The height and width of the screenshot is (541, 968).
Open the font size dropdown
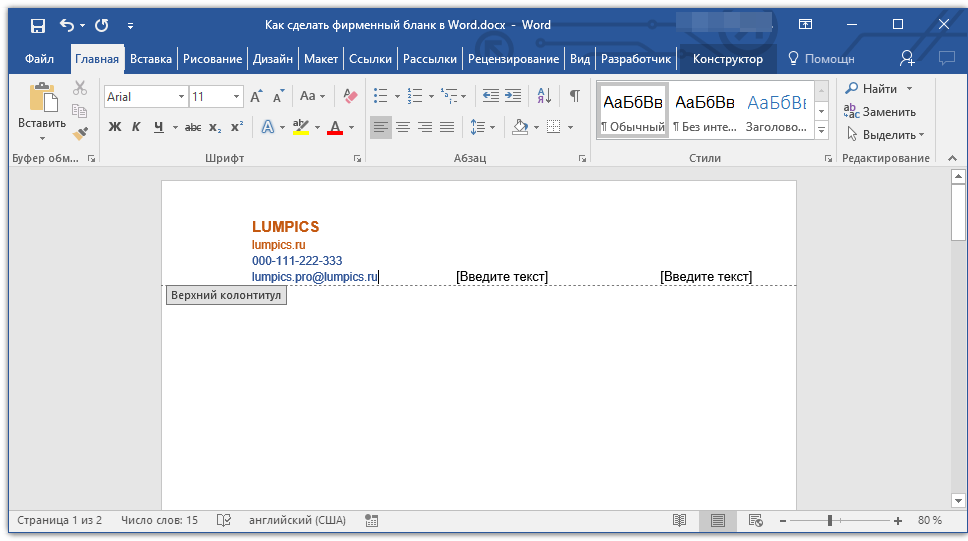pos(237,97)
